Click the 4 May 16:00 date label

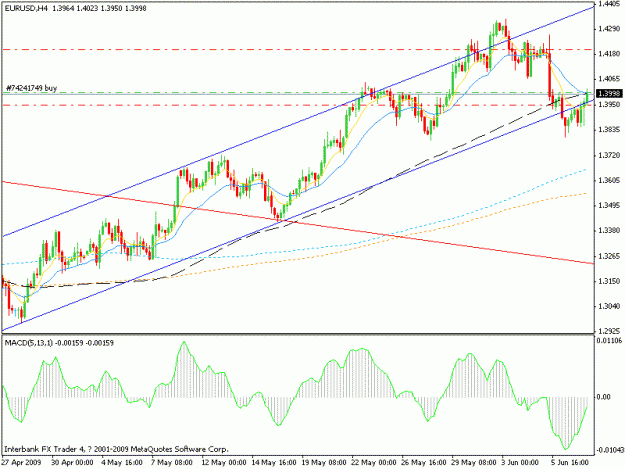coord(122,463)
